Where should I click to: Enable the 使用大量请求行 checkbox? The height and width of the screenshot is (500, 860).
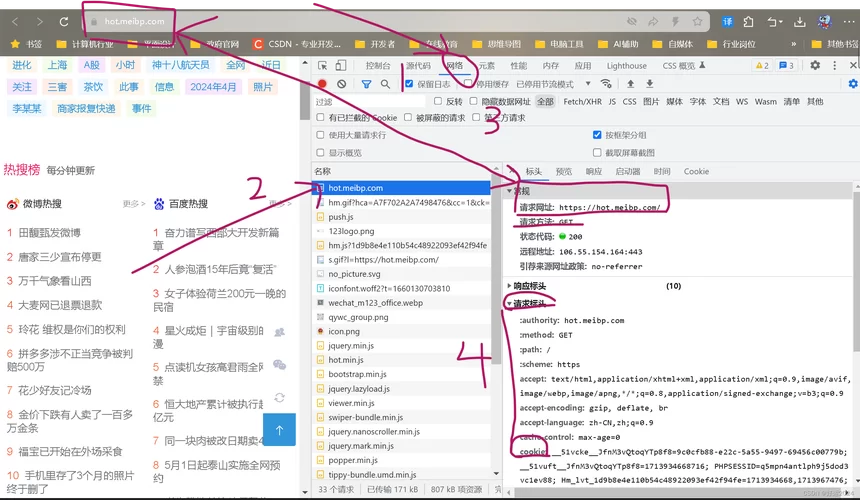320,135
